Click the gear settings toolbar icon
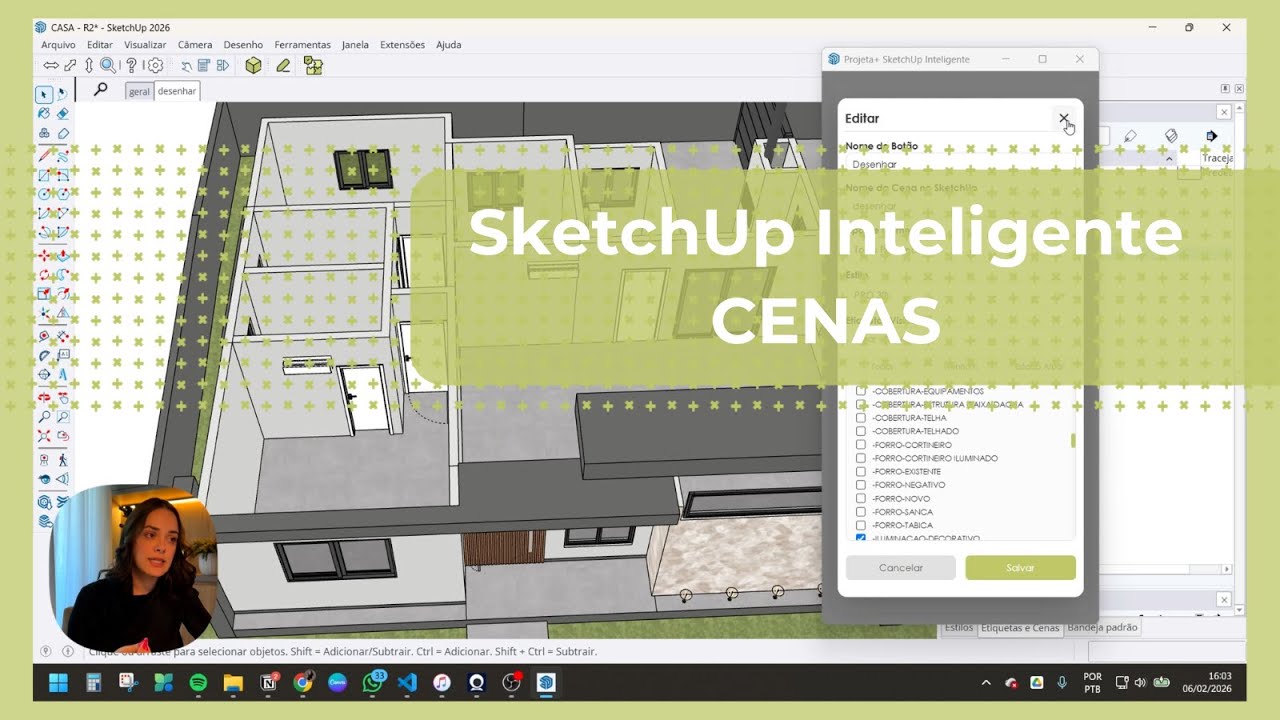The image size is (1280, 720). [x=155, y=66]
